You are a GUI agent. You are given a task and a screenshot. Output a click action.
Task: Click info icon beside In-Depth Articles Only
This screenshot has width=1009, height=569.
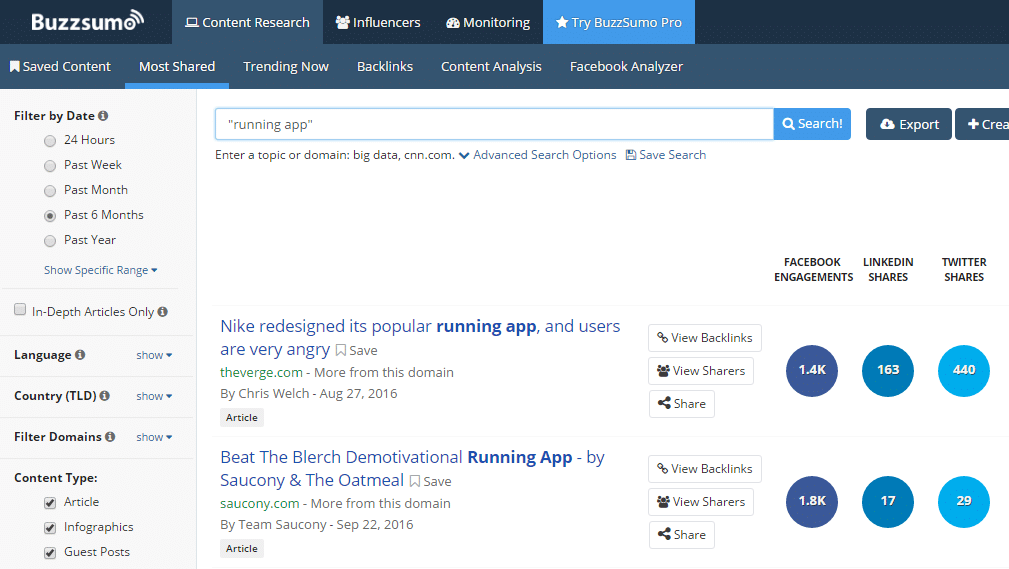[163, 312]
